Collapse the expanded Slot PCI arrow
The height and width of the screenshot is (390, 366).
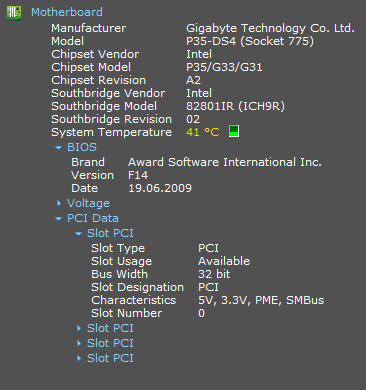[79, 234]
